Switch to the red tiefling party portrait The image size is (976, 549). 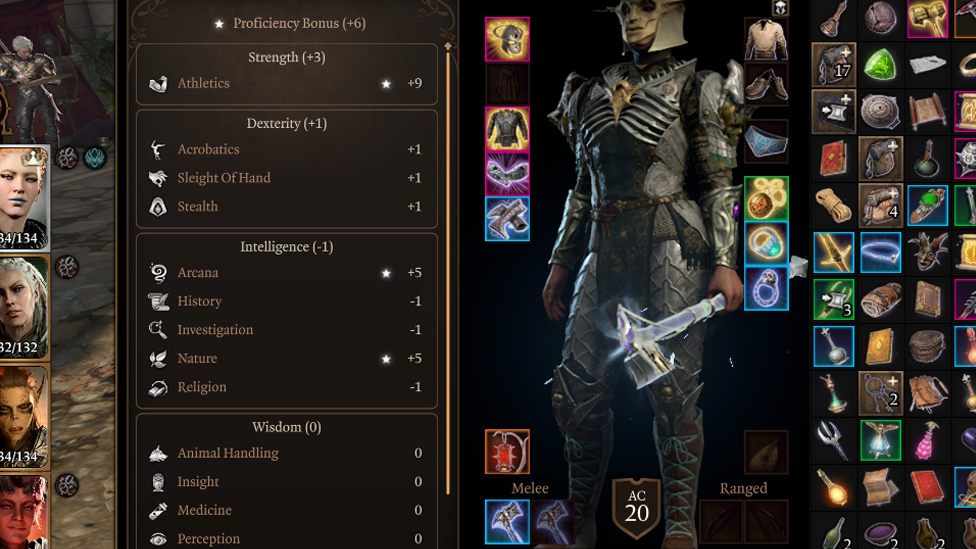pyautogui.click(x=24, y=512)
